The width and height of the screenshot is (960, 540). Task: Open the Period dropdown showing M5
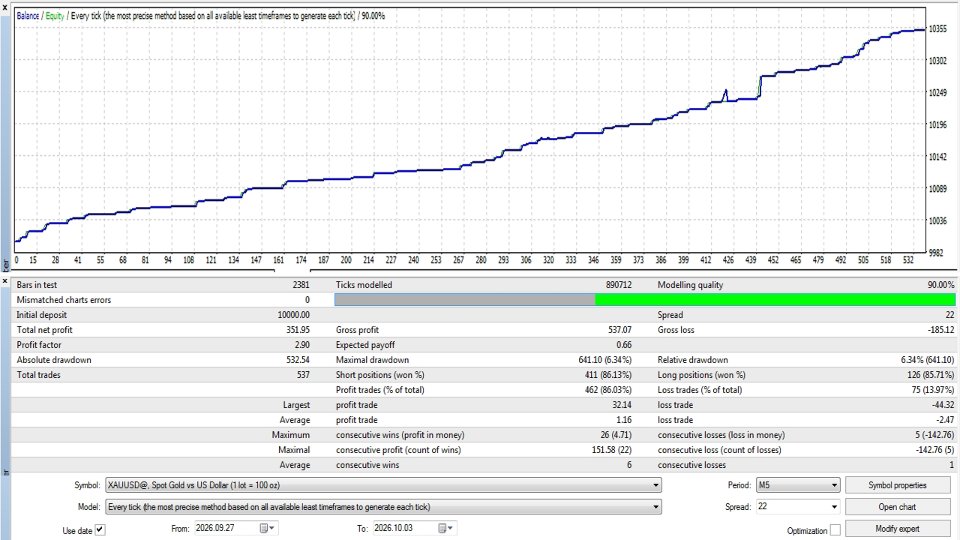[798, 485]
